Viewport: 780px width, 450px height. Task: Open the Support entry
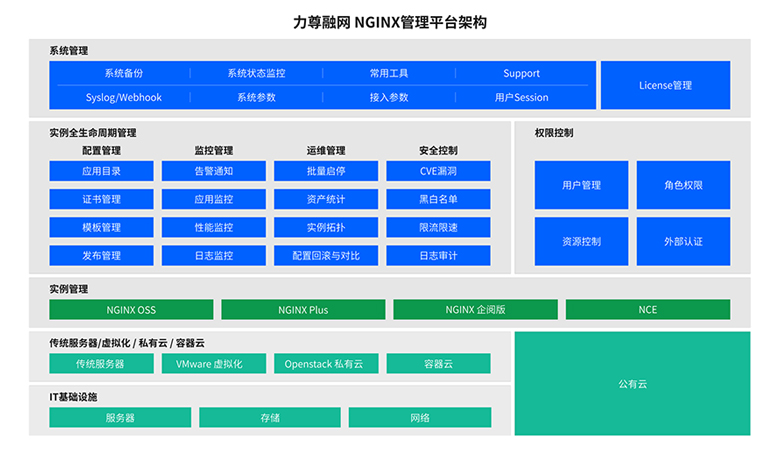click(x=521, y=73)
